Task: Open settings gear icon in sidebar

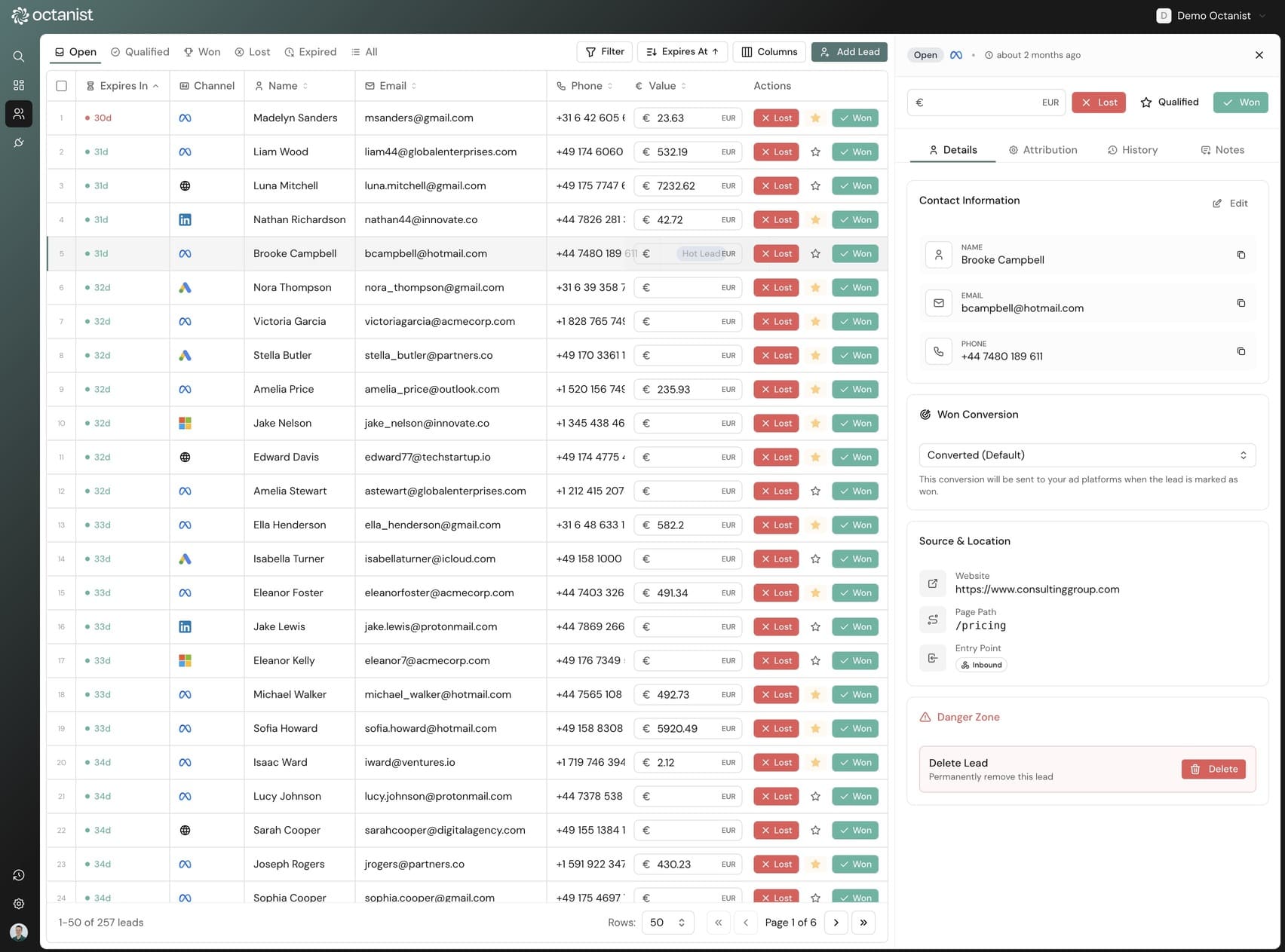Action: [x=19, y=904]
